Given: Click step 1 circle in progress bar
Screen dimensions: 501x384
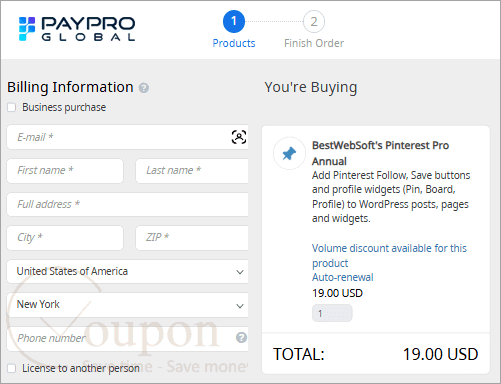Looking at the screenshot, I should pyautogui.click(x=234, y=21).
